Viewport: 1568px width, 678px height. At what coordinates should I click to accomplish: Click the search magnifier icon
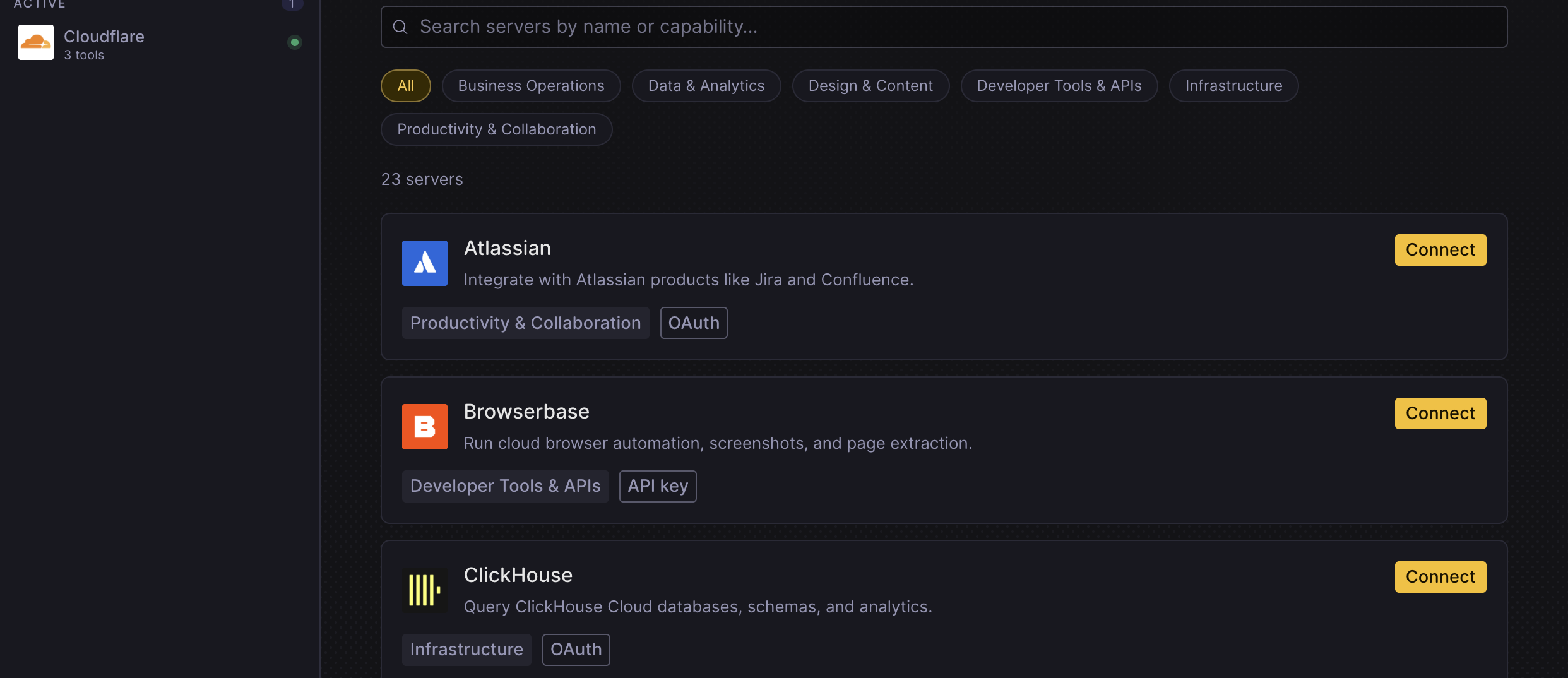pyautogui.click(x=400, y=27)
